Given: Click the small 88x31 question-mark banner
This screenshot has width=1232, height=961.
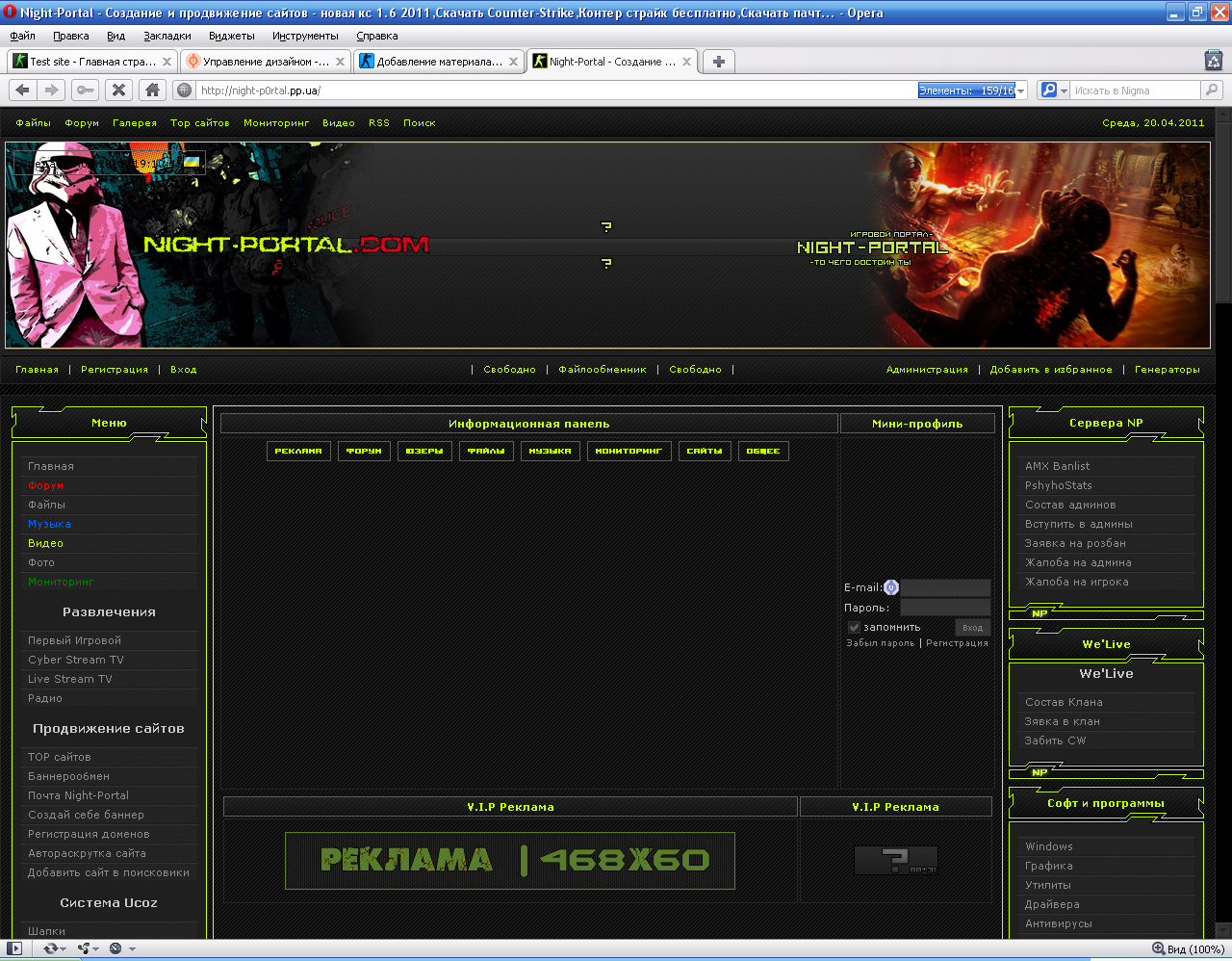Looking at the screenshot, I should point(896,860).
